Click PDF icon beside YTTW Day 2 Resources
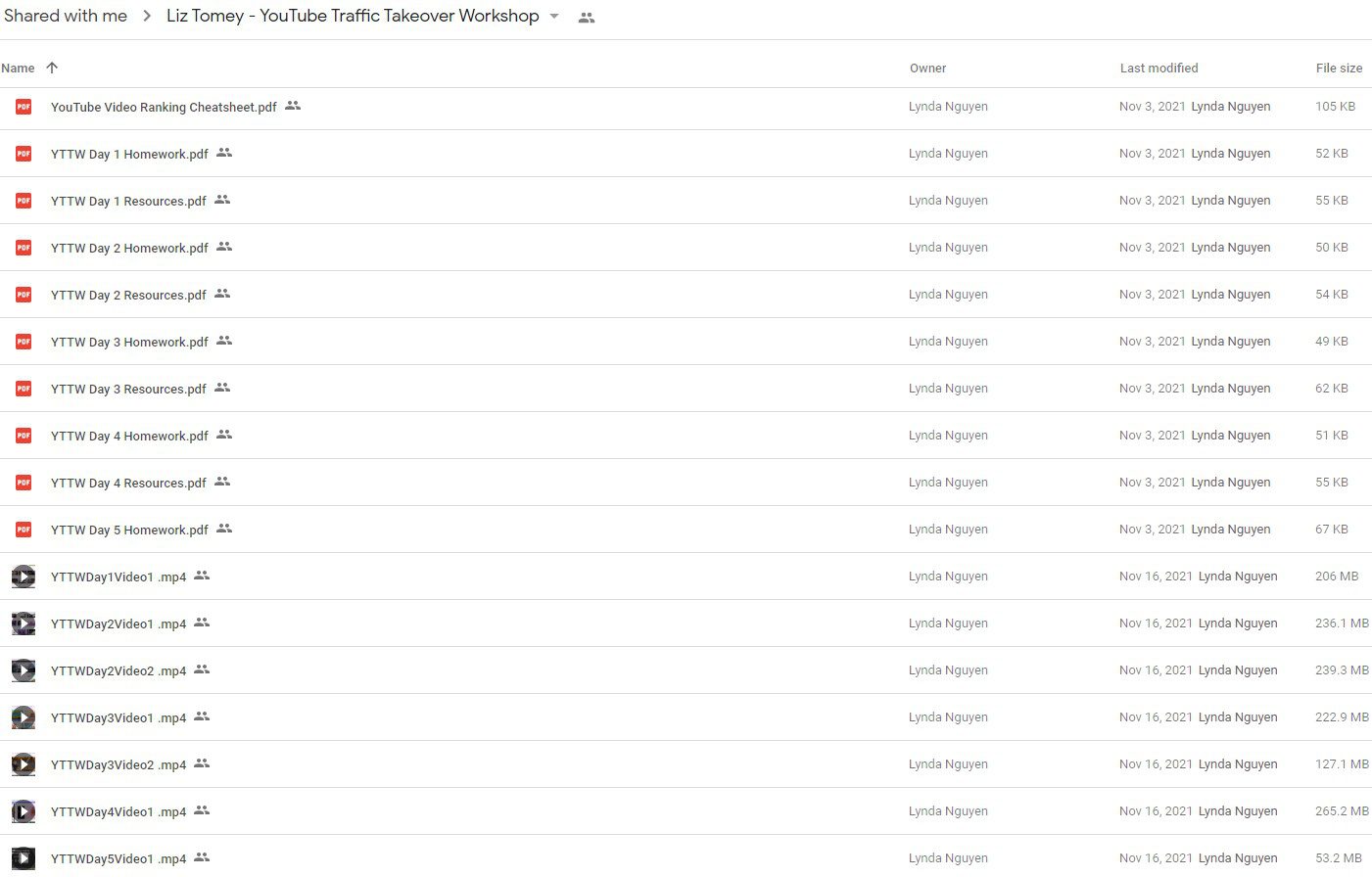The width and height of the screenshot is (1372, 877). tap(24, 295)
